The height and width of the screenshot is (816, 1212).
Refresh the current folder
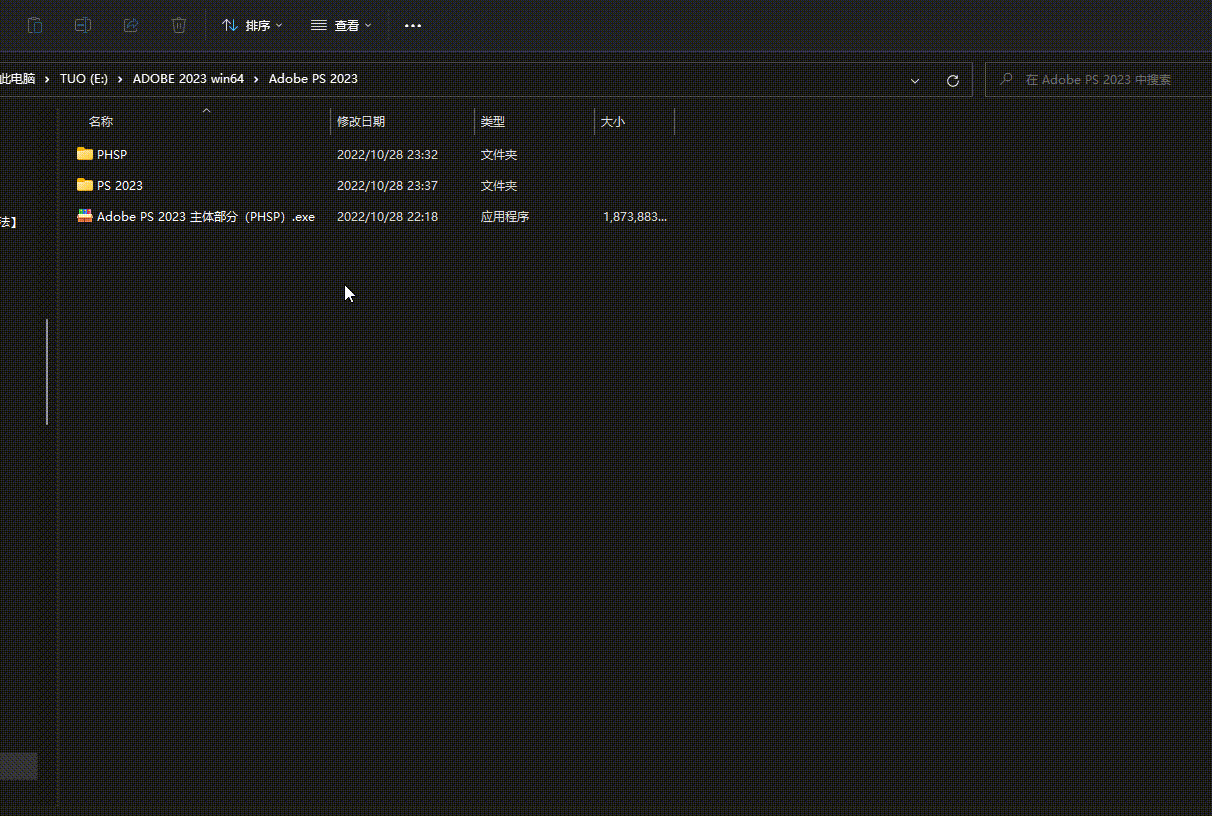[953, 80]
